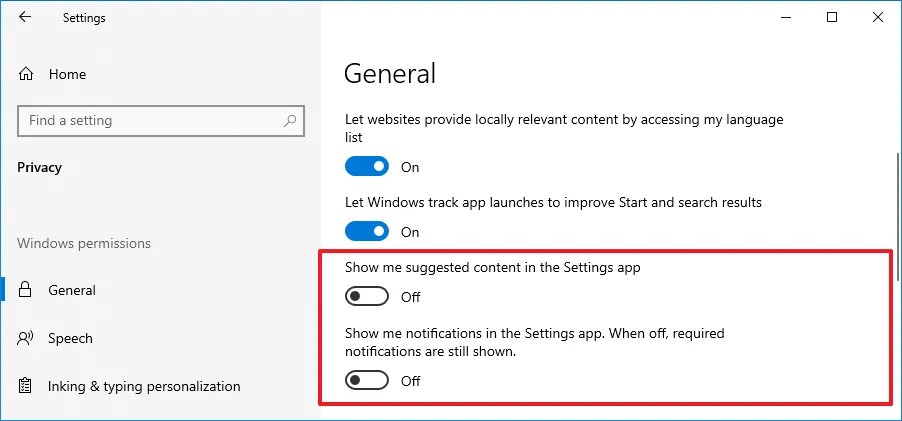Turn off language list website access toggle
This screenshot has height=421, width=902.
coord(367,167)
